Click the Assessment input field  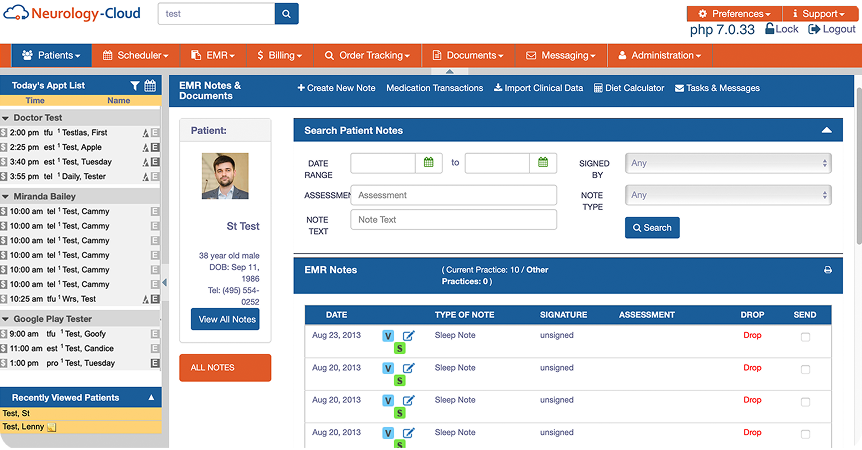click(x=454, y=195)
